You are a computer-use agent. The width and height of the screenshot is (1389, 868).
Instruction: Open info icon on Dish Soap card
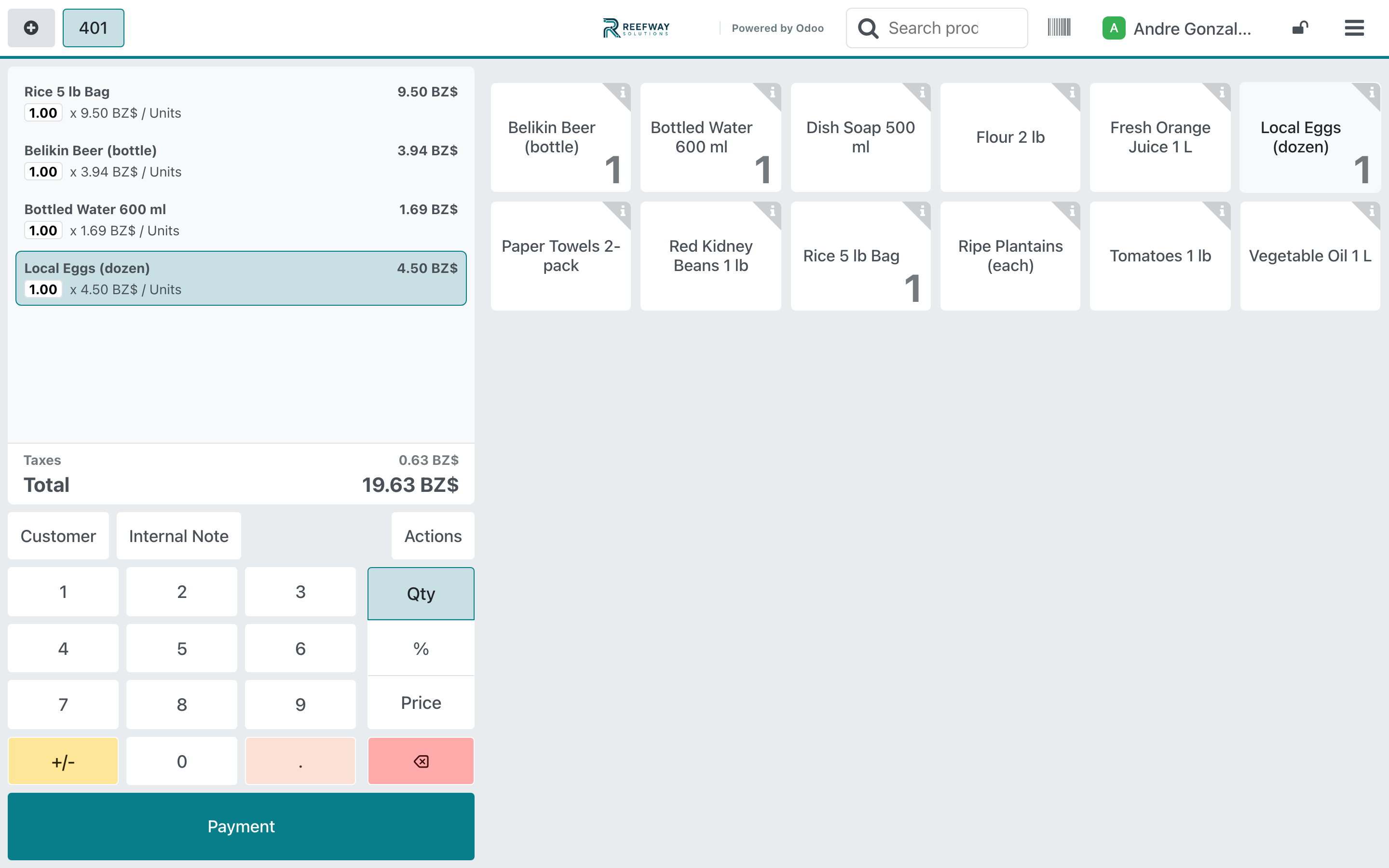[x=922, y=93]
